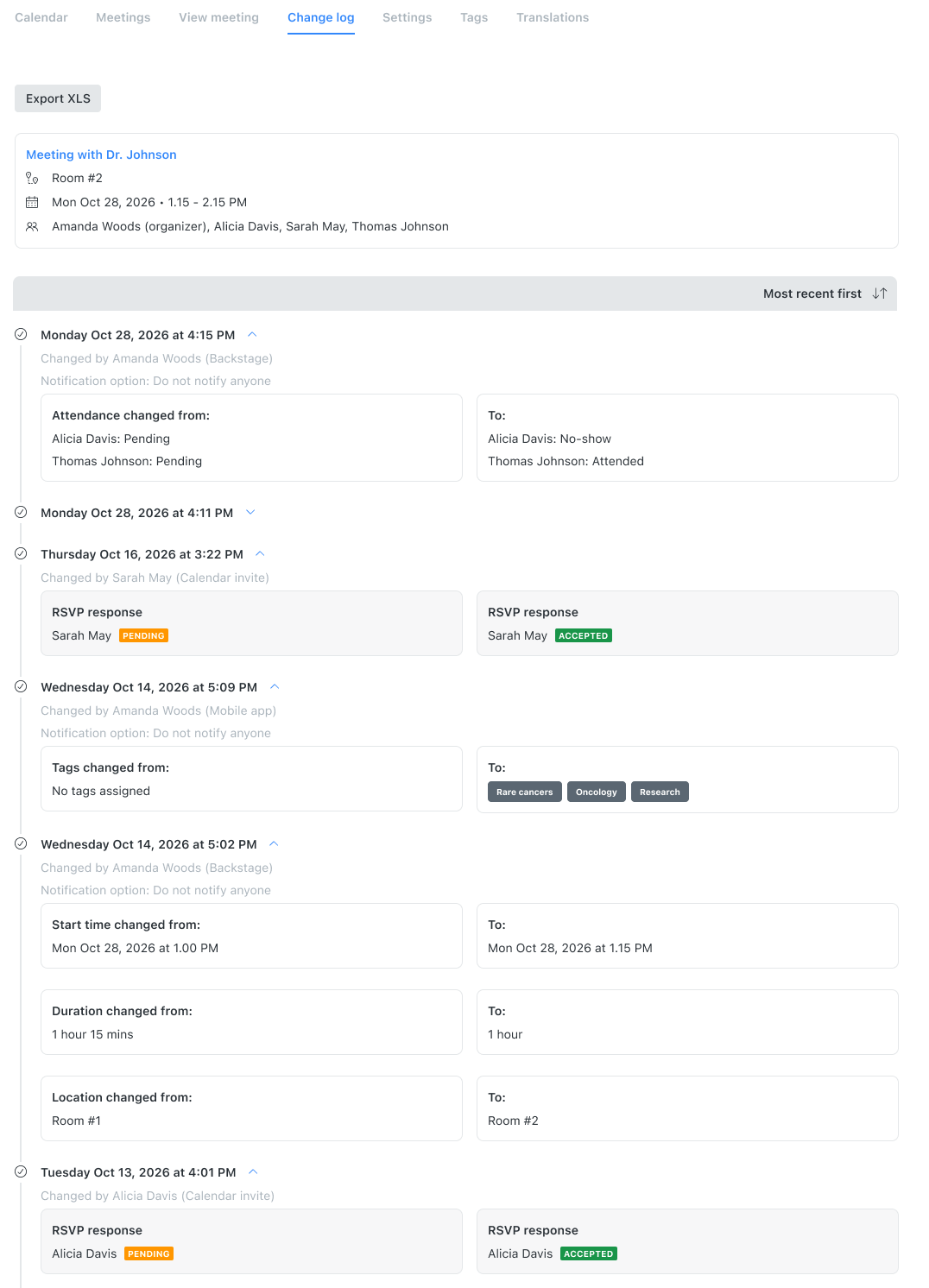Viewport: 929px width, 1288px height.
Task: Click check circle for Oct 14 5:09 PM entry
Action: coord(21,686)
